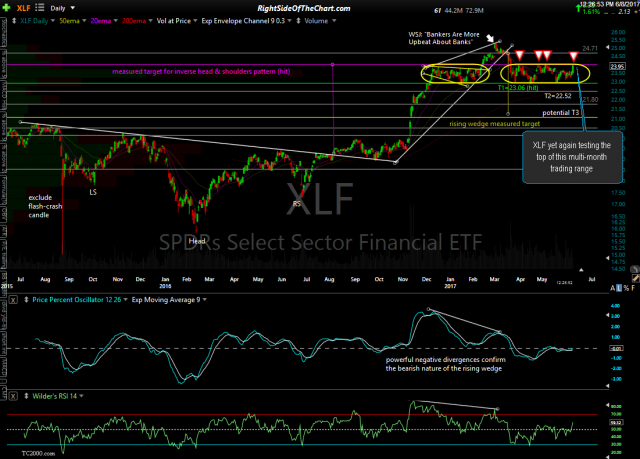Click the trendline end handle at wedge top
The image size is (640, 459).
[500, 41]
